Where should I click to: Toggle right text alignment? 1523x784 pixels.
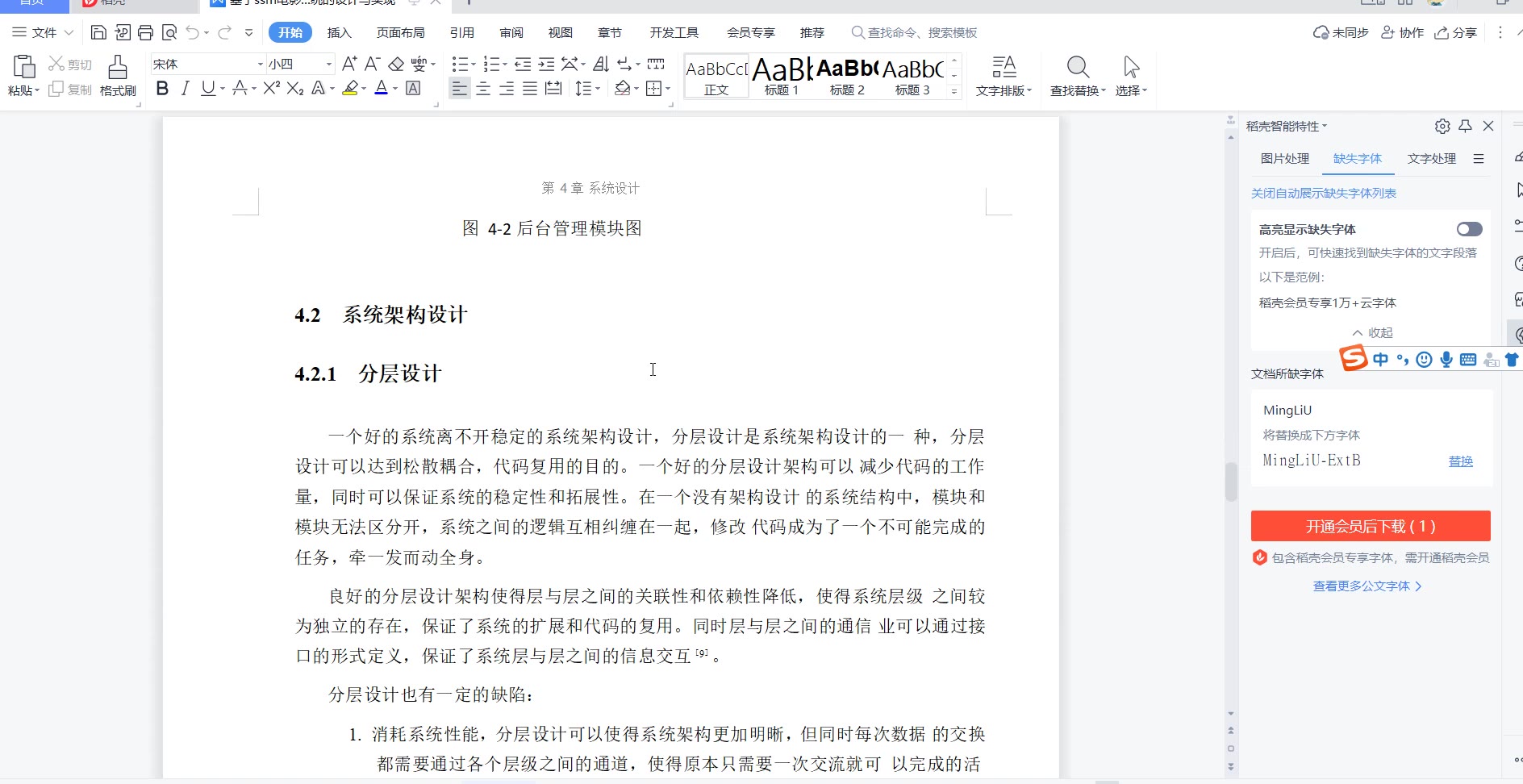pyautogui.click(x=507, y=88)
